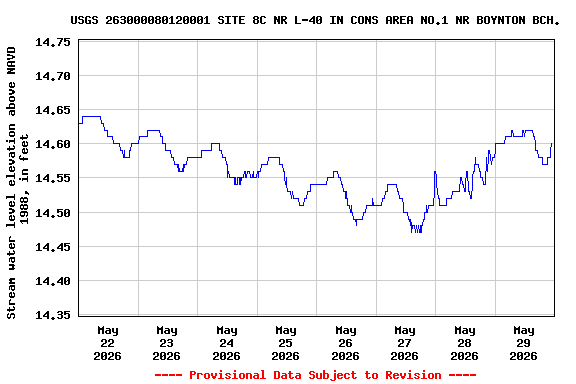Click the May 29 2026 date label

pyautogui.click(x=523, y=343)
